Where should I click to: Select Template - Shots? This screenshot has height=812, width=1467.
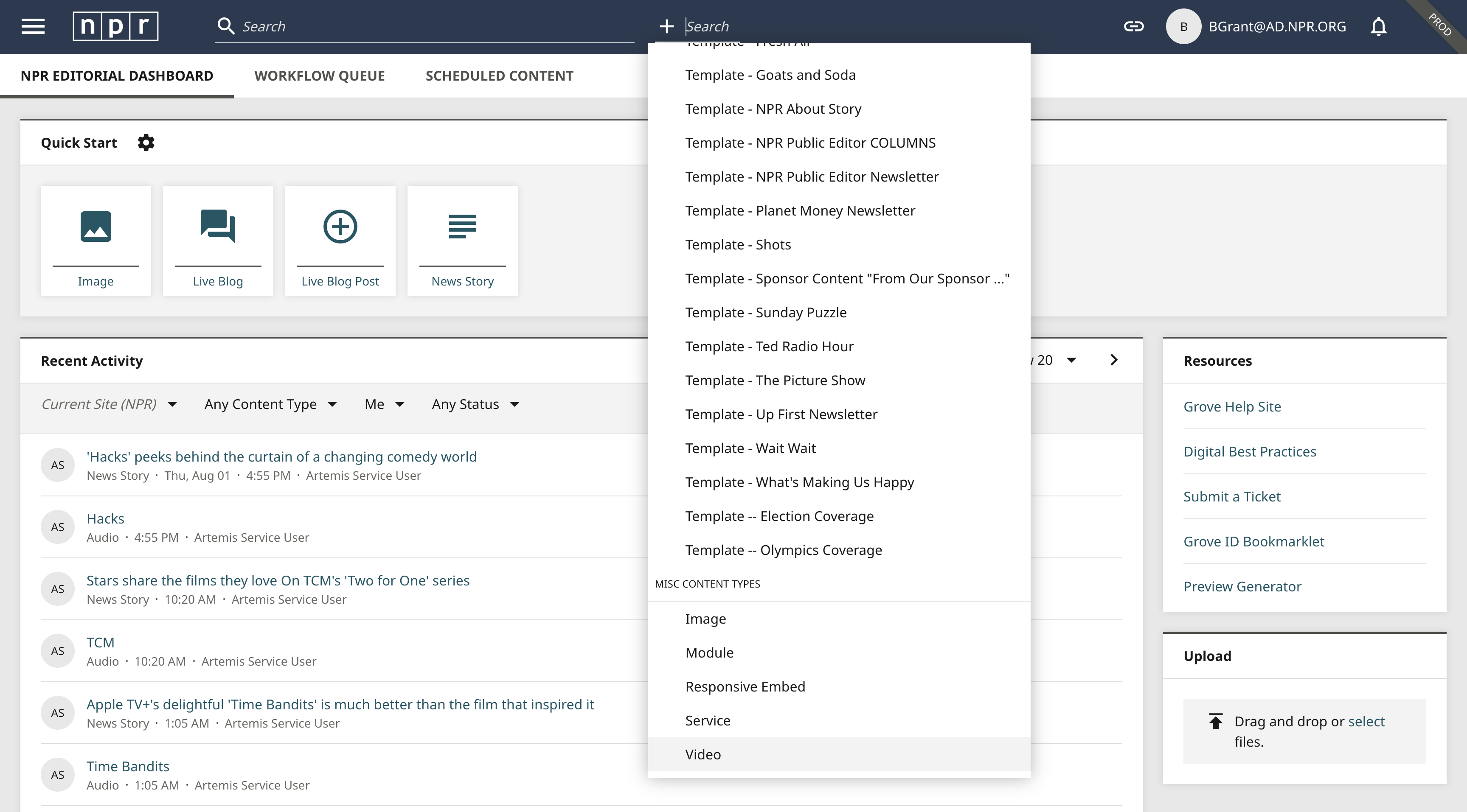pos(839,245)
